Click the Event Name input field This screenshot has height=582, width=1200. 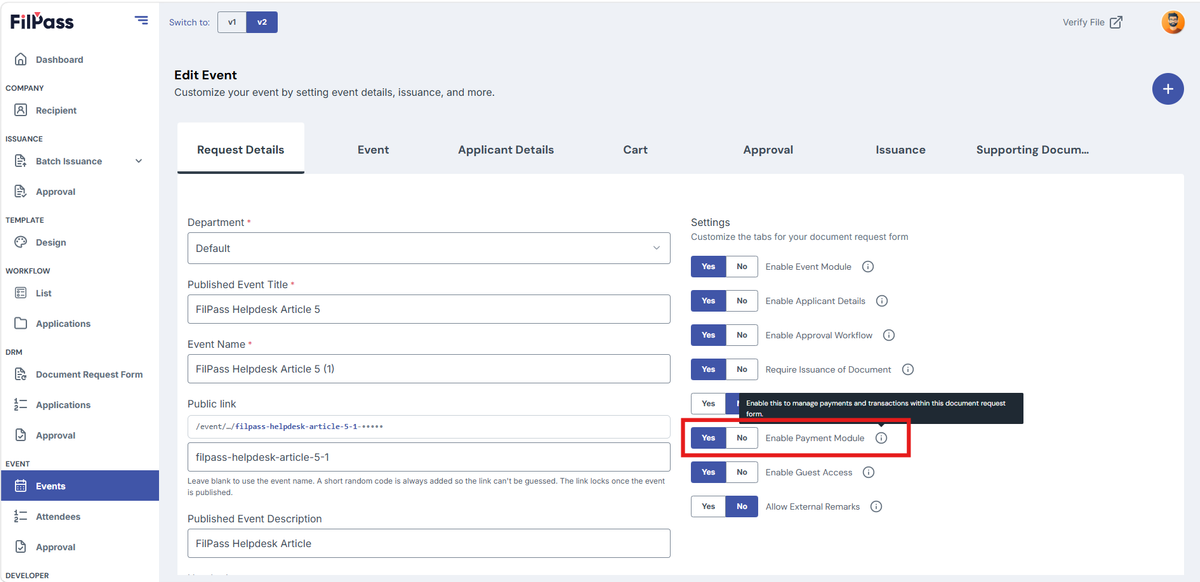[429, 369]
